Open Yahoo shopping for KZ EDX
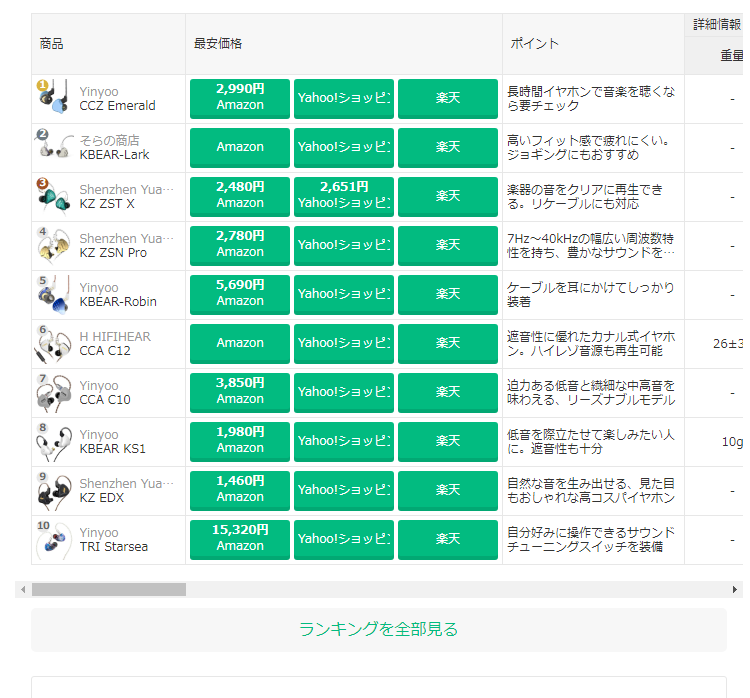The height and width of the screenshot is (698, 750). click(x=343, y=490)
